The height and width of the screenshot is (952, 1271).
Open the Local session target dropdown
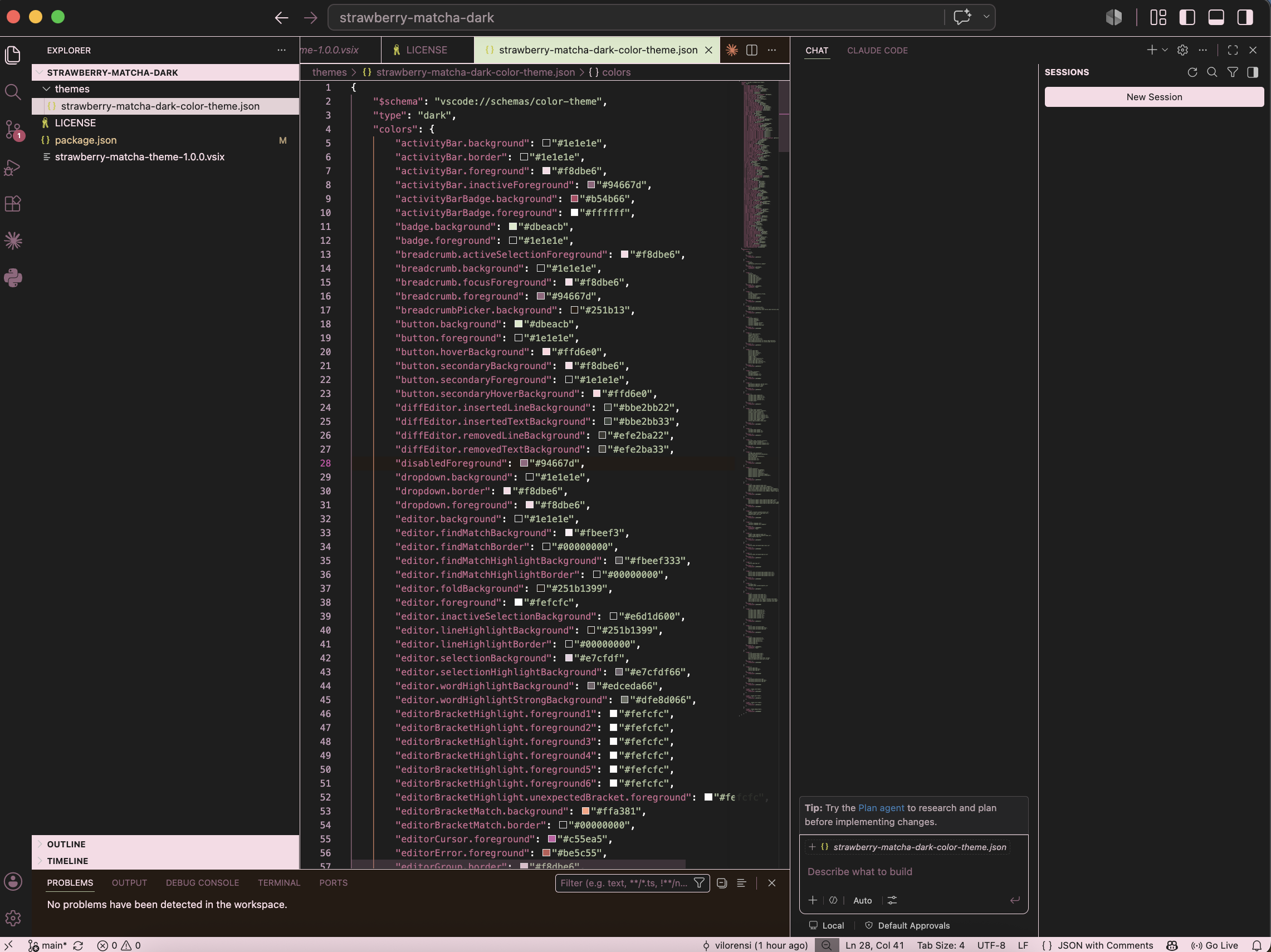click(x=827, y=925)
